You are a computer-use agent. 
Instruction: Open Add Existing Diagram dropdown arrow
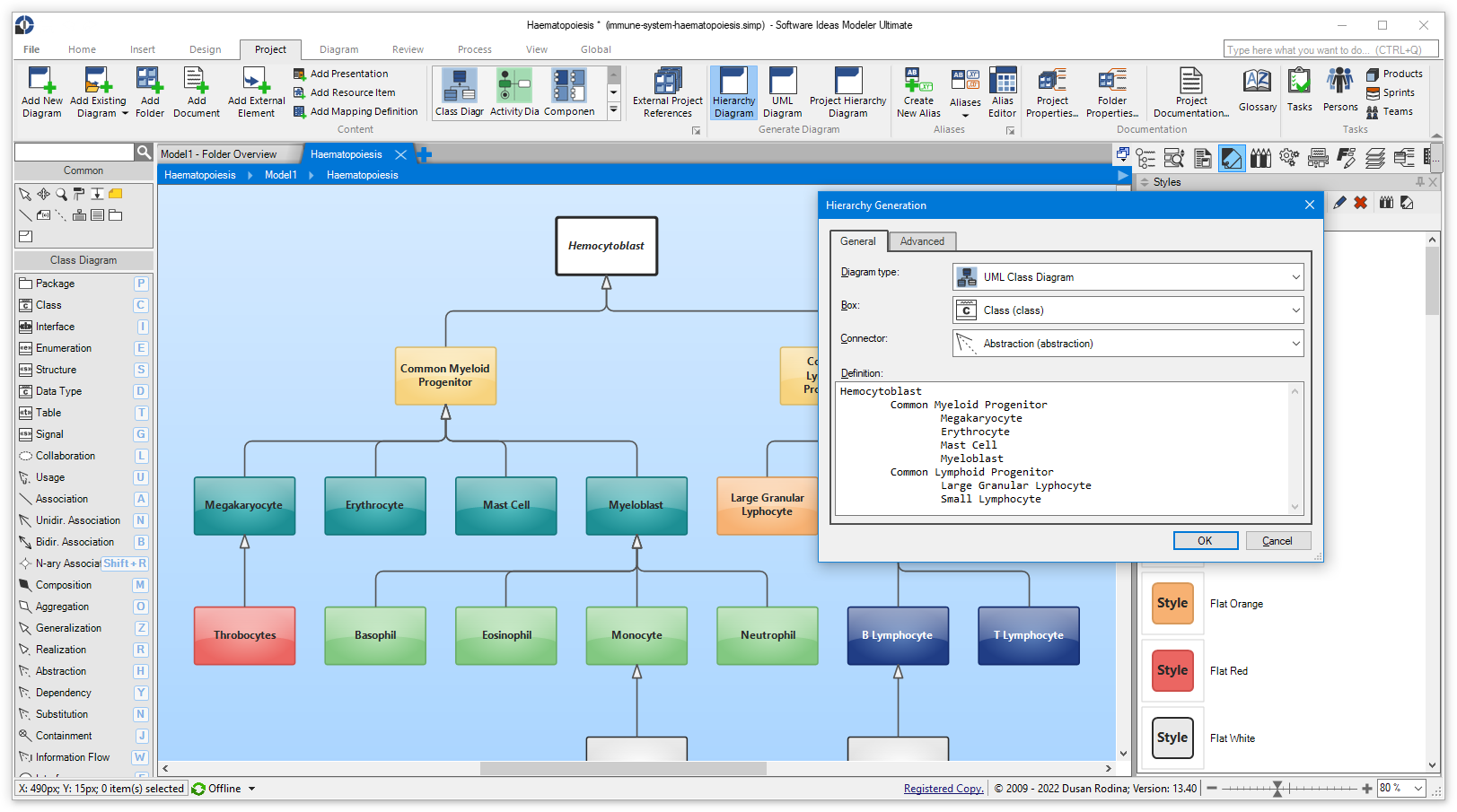tap(125, 114)
